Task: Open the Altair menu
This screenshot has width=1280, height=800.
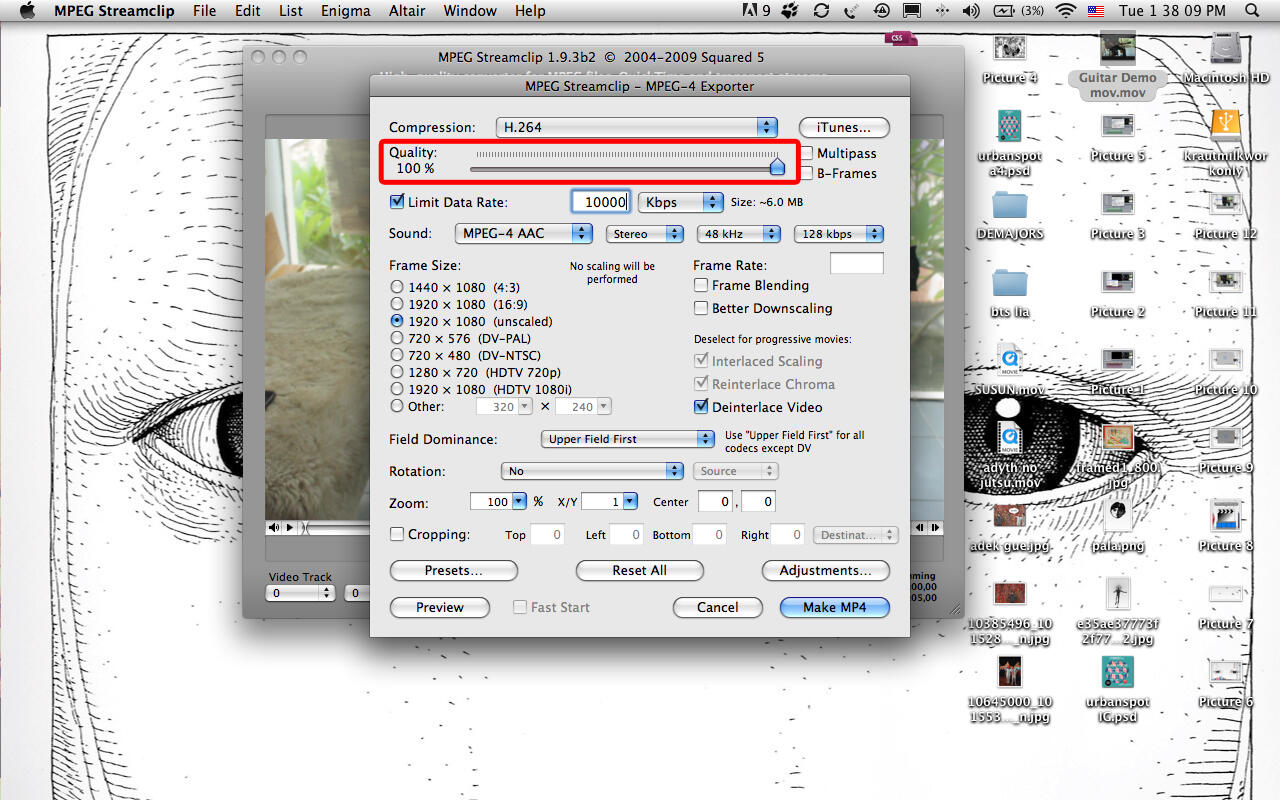Action: coord(406,11)
